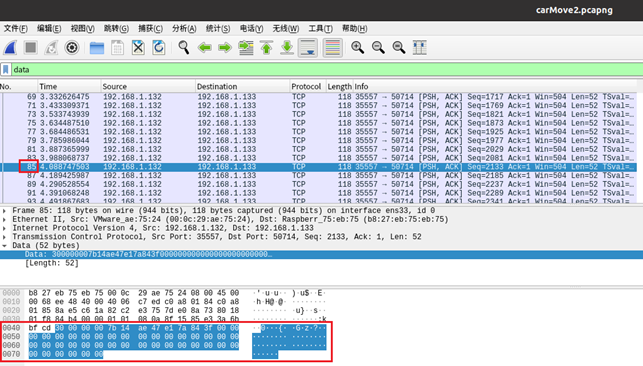Expand the Ethernet II section
Screen dimensions: 643x366
[5, 220]
